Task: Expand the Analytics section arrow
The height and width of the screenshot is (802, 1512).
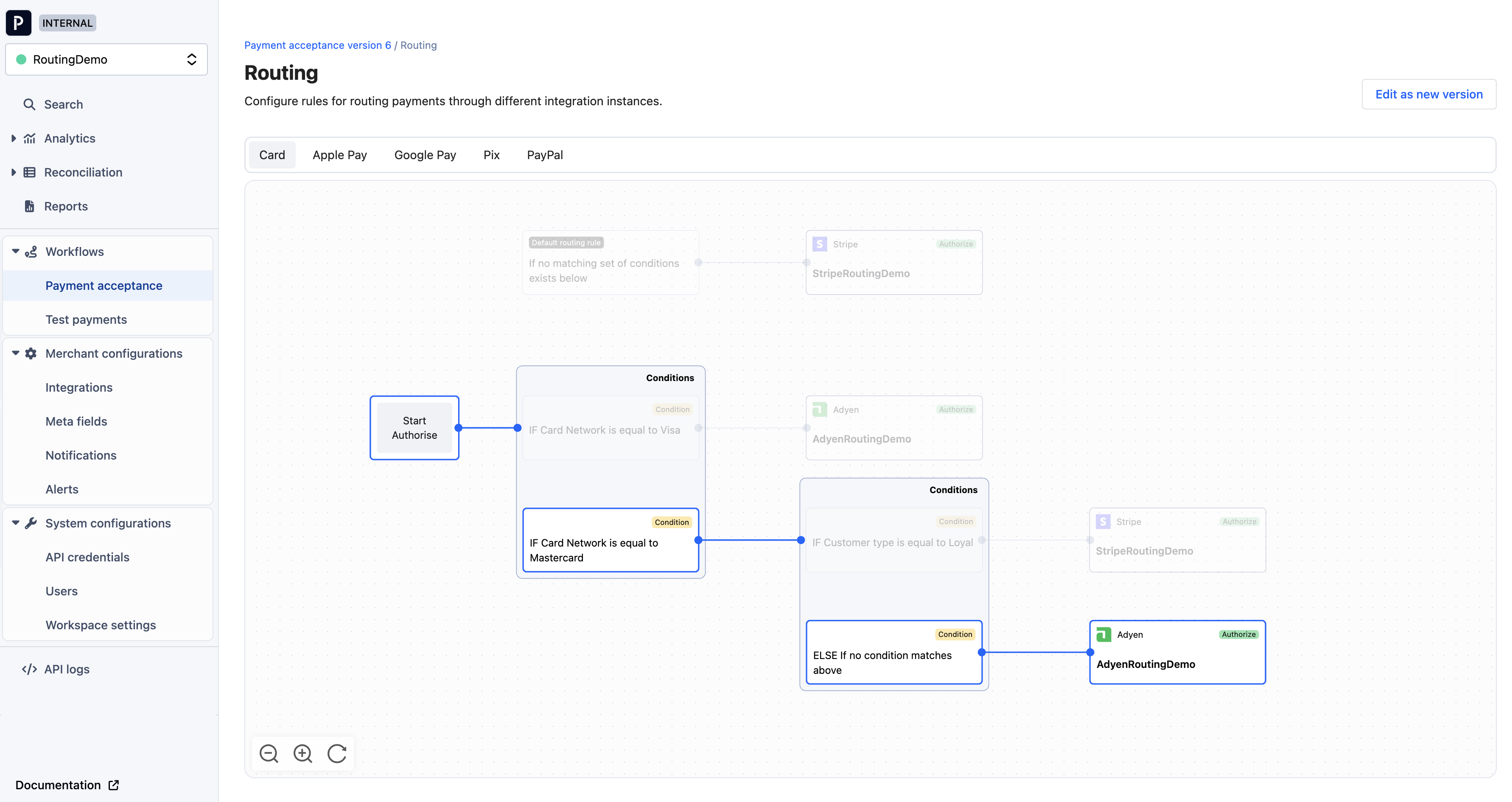Action: pos(14,139)
